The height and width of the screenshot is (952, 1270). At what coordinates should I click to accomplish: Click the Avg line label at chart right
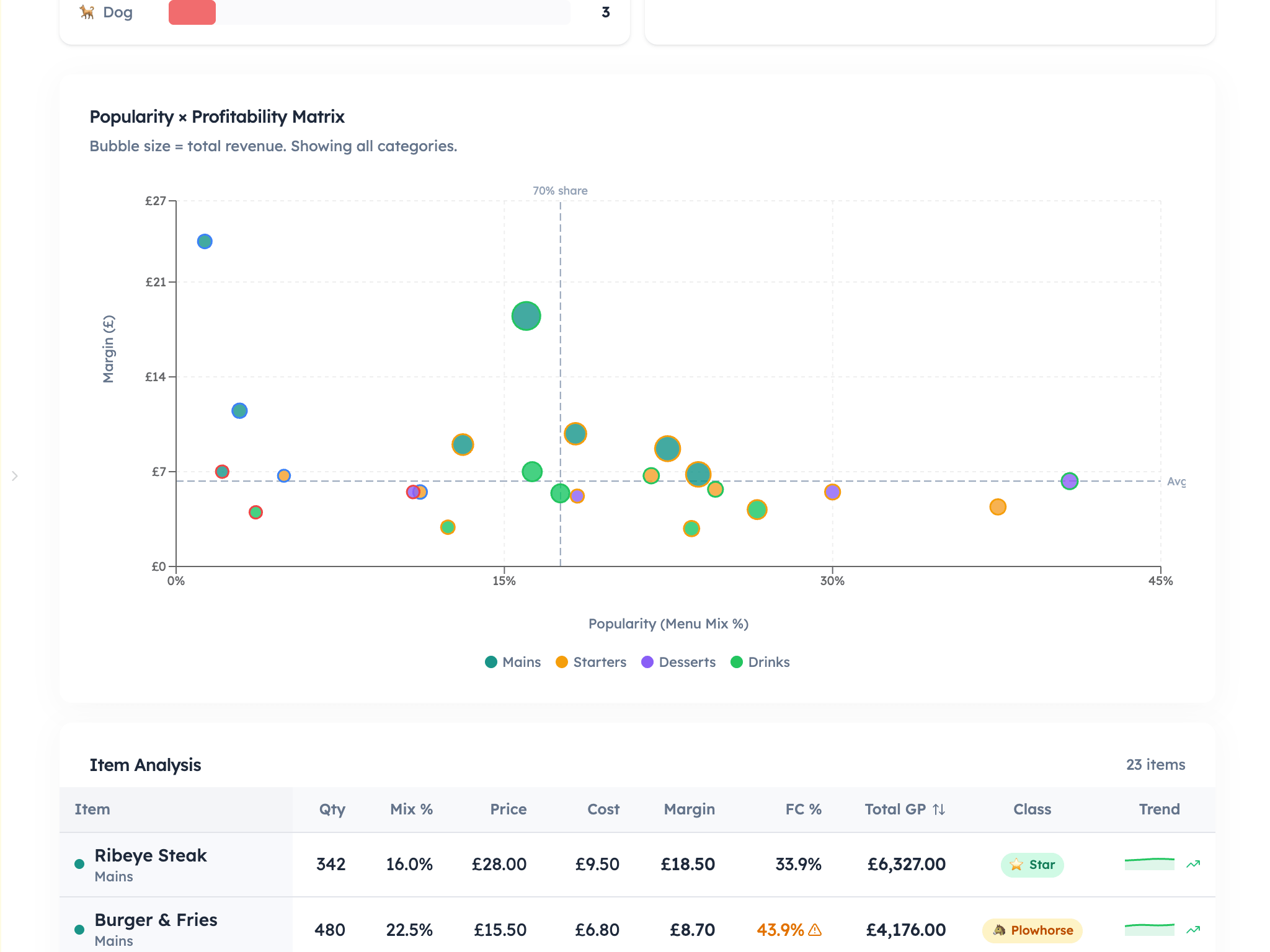(1176, 482)
